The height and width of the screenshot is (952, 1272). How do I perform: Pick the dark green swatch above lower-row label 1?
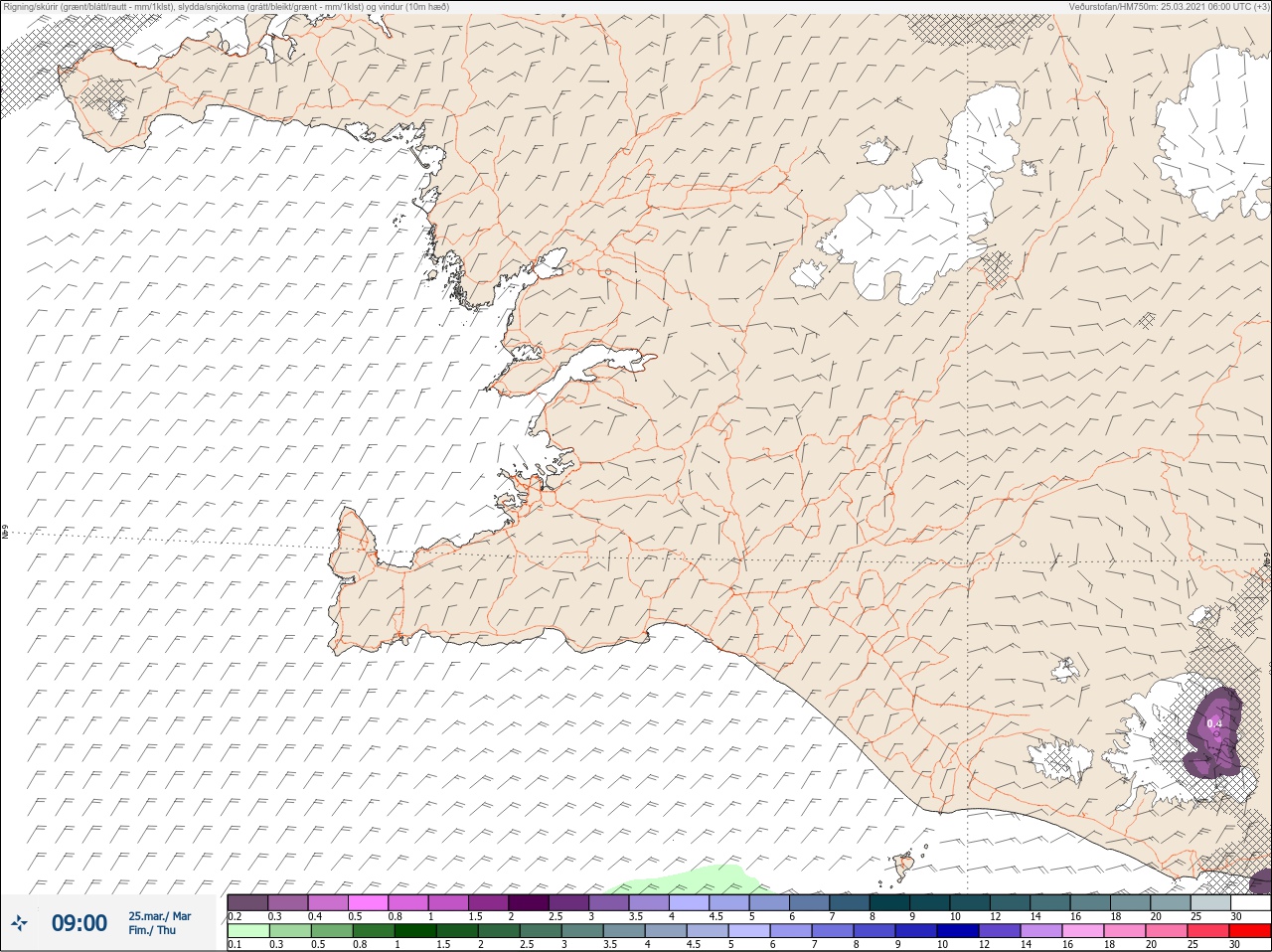click(414, 931)
